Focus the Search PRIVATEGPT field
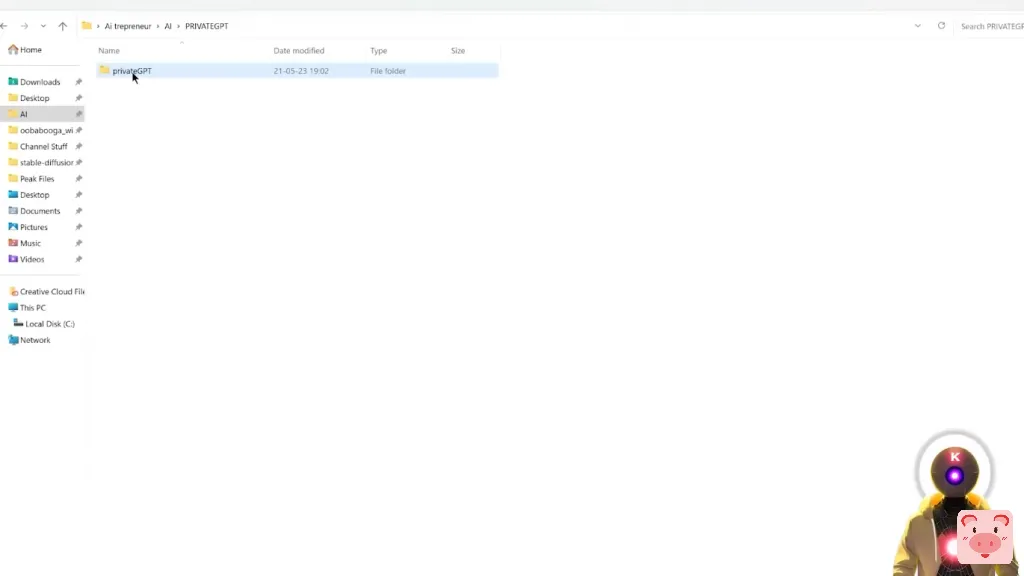This screenshot has width=1024, height=576. coord(991,26)
